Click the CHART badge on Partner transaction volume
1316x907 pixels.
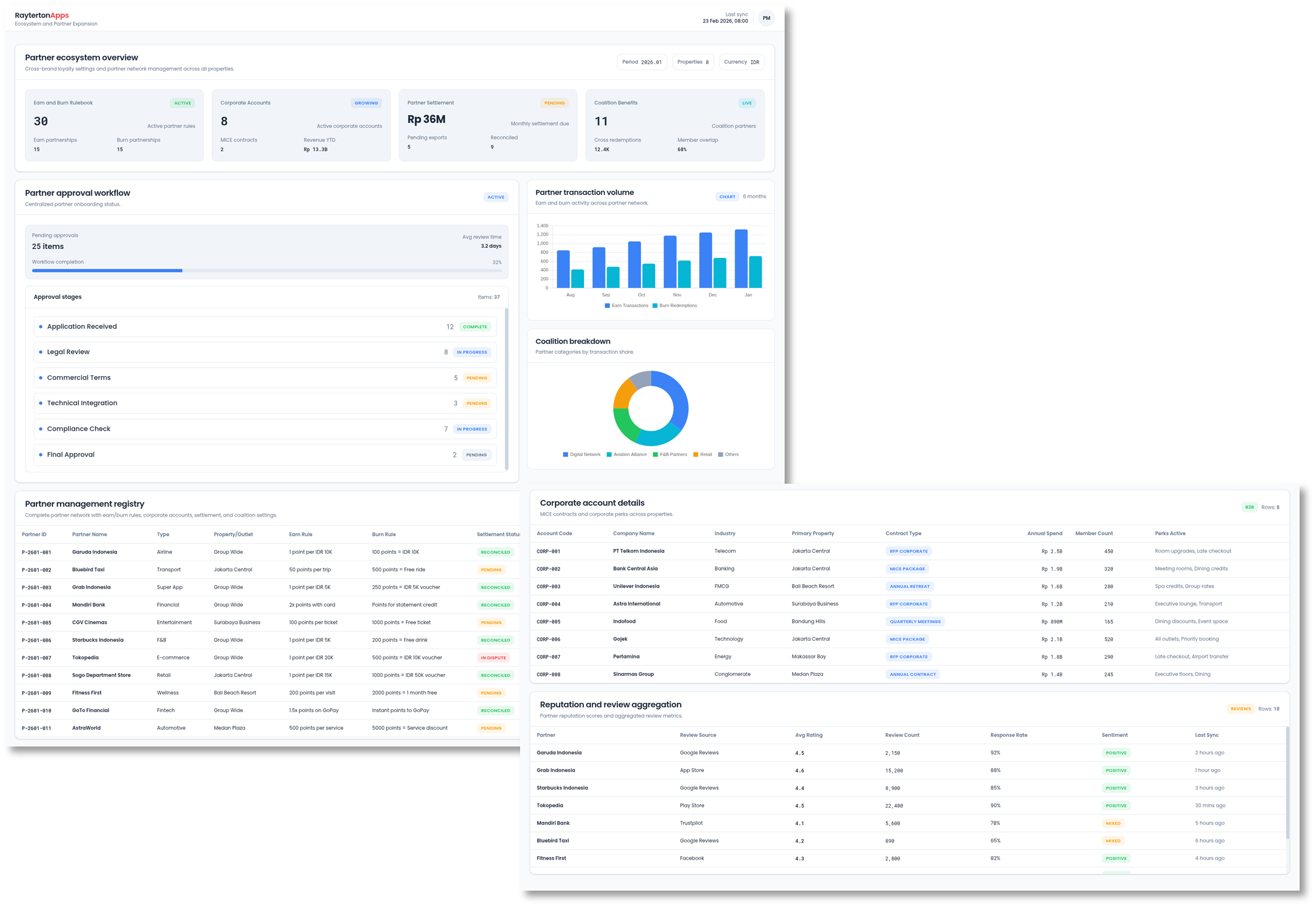click(x=727, y=196)
